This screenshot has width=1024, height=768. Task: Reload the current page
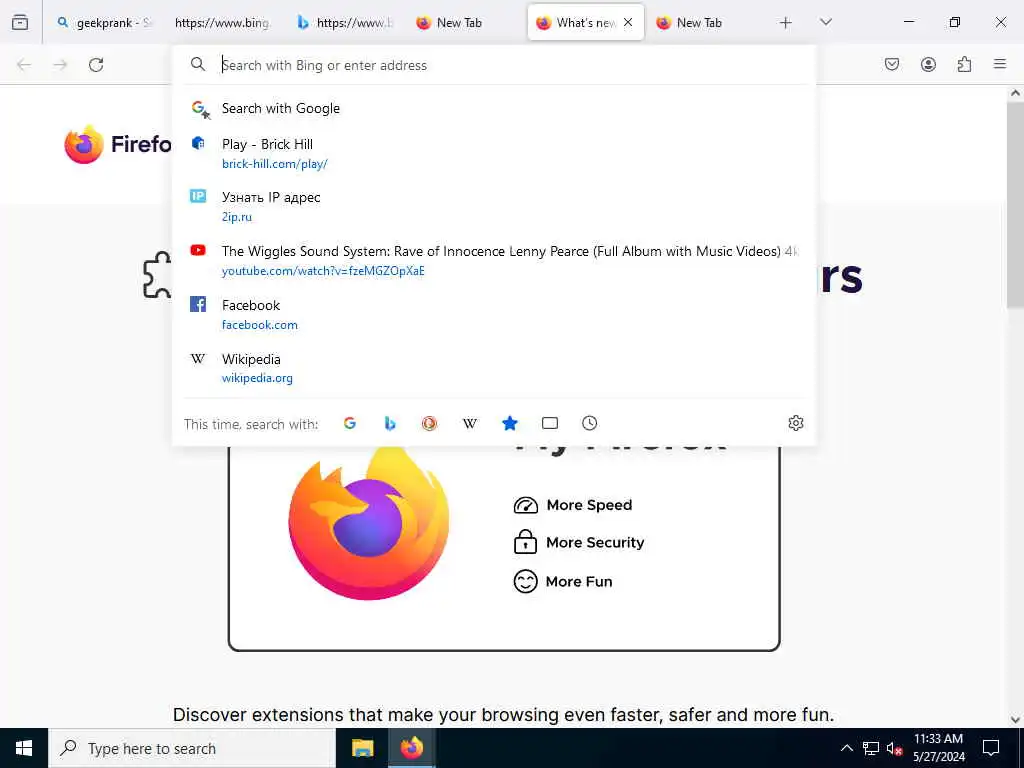(x=96, y=65)
